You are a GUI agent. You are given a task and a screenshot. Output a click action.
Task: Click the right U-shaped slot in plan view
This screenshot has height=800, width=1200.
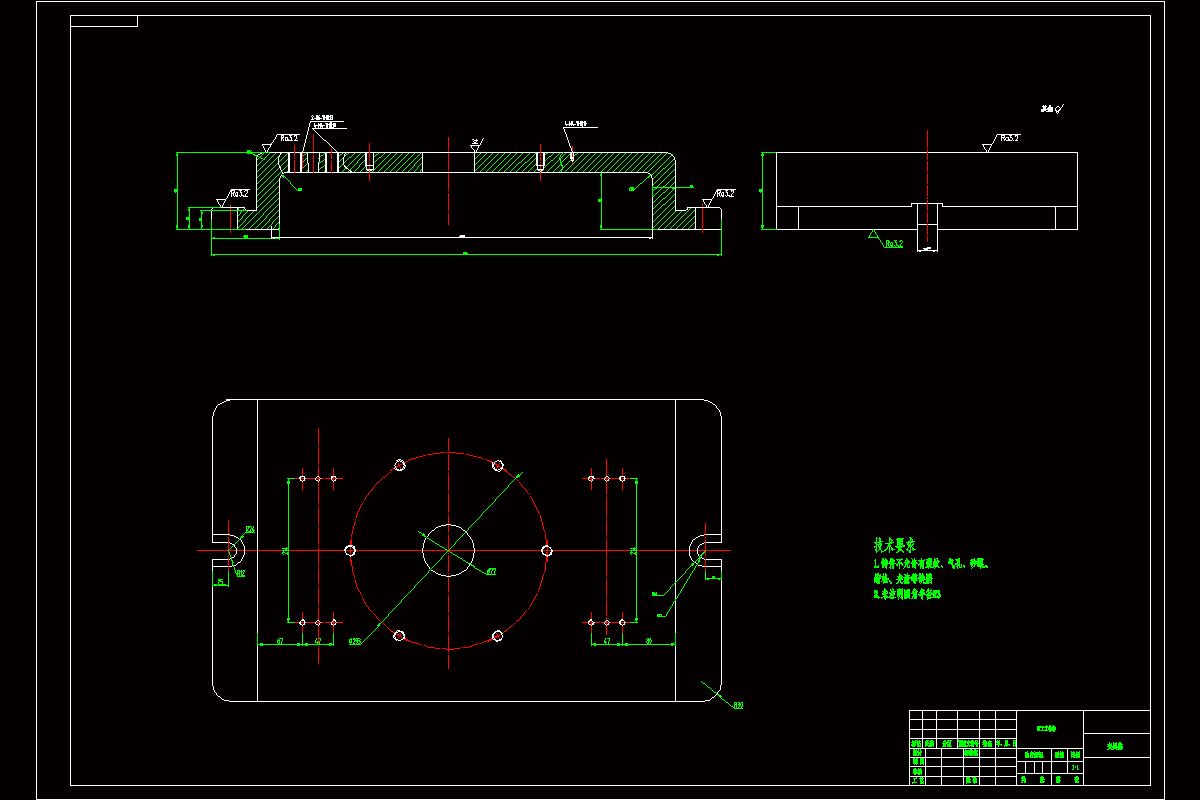pyautogui.click(x=706, y=550)
